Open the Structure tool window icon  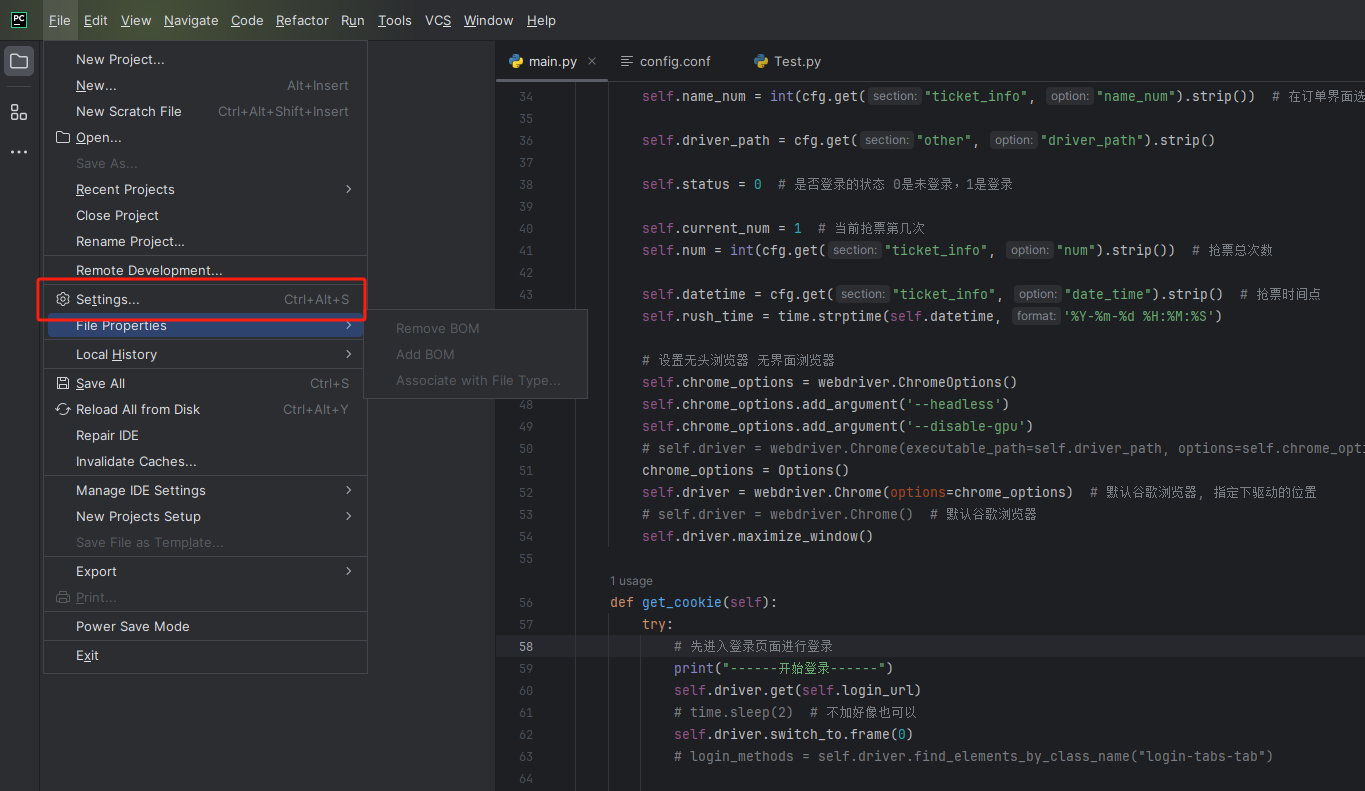[19, 112]
